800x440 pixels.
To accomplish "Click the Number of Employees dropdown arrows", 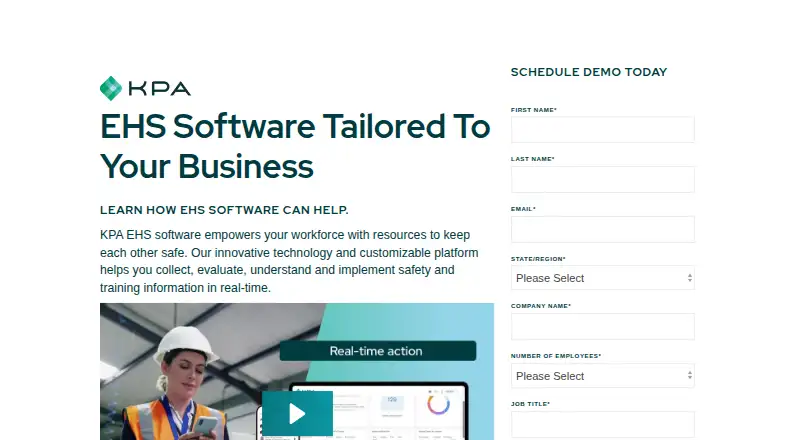I will point(689,376).
